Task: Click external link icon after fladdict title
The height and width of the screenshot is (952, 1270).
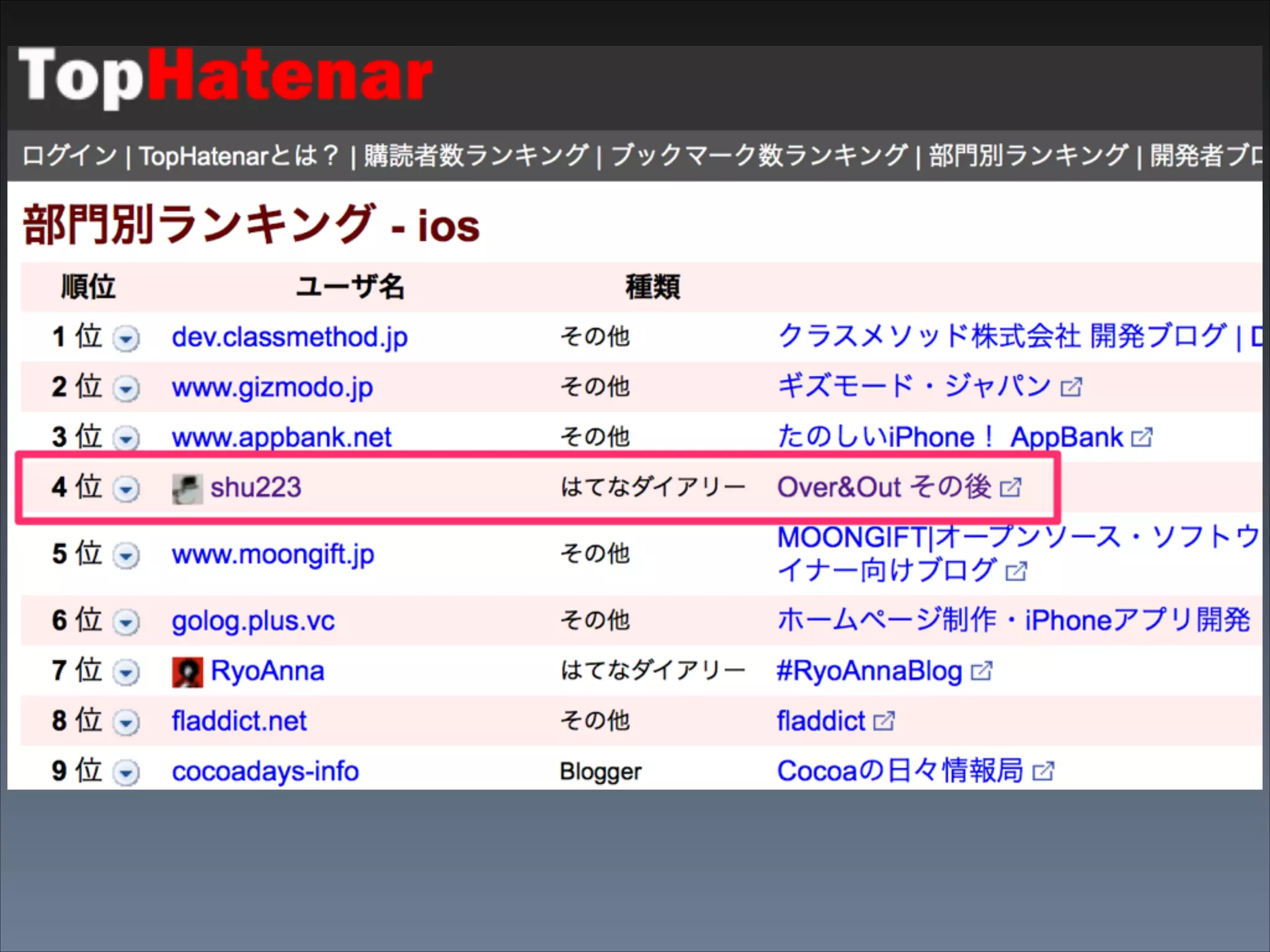Action: pyautogui.click(x=884, y=721)
